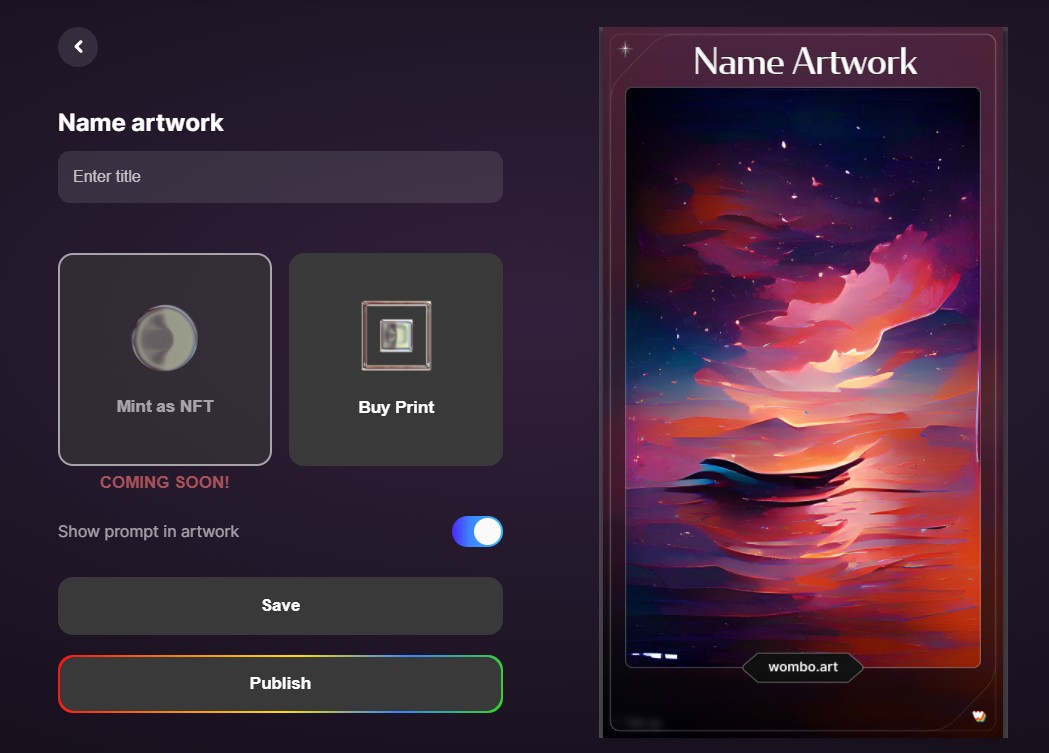Click the "Name Artwork" title on the card

[805, 62]
